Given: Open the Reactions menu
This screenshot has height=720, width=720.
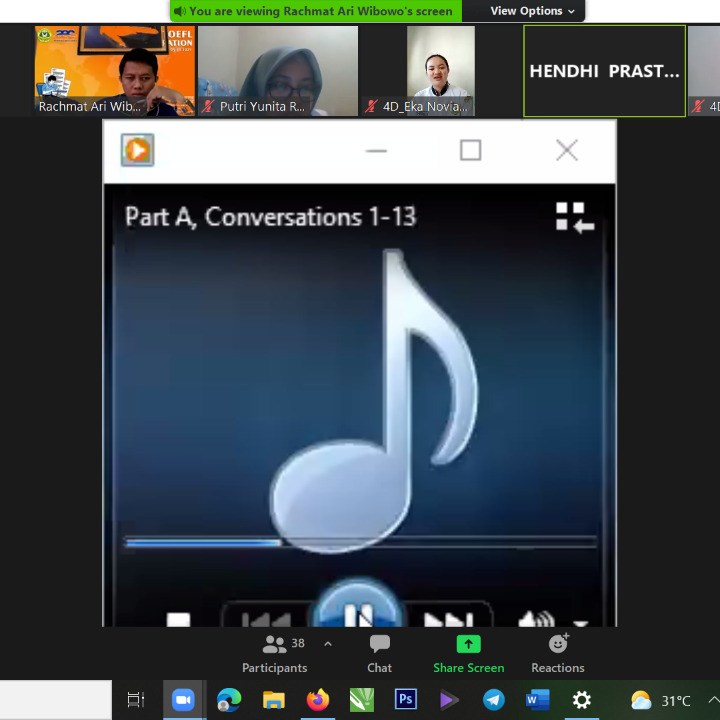Looking at the screenshot, I should 557,654.
